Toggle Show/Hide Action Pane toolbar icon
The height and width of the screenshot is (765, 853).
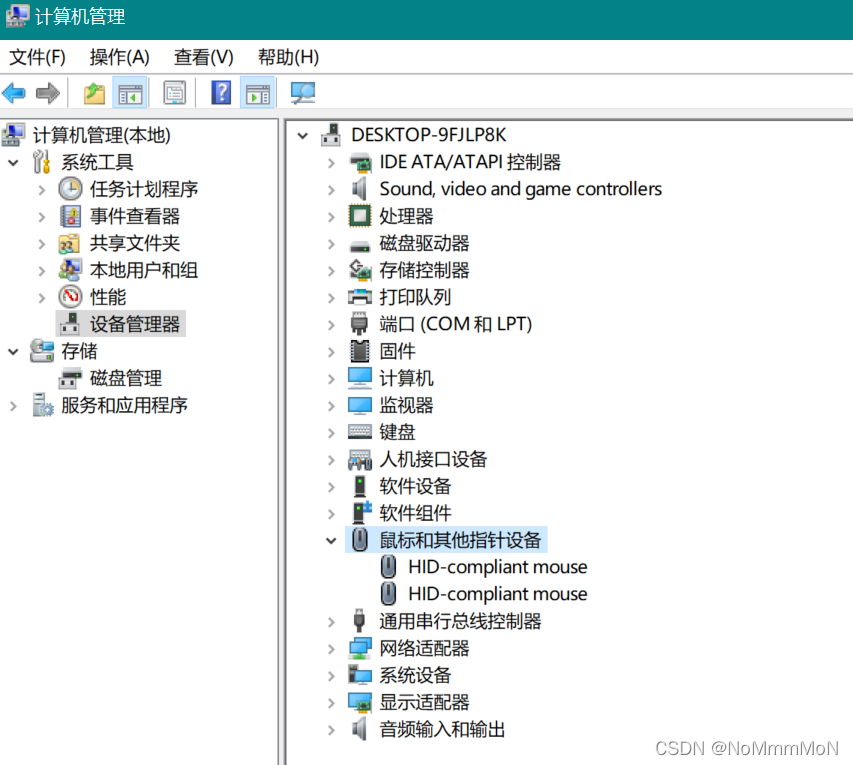pos(258,93)
